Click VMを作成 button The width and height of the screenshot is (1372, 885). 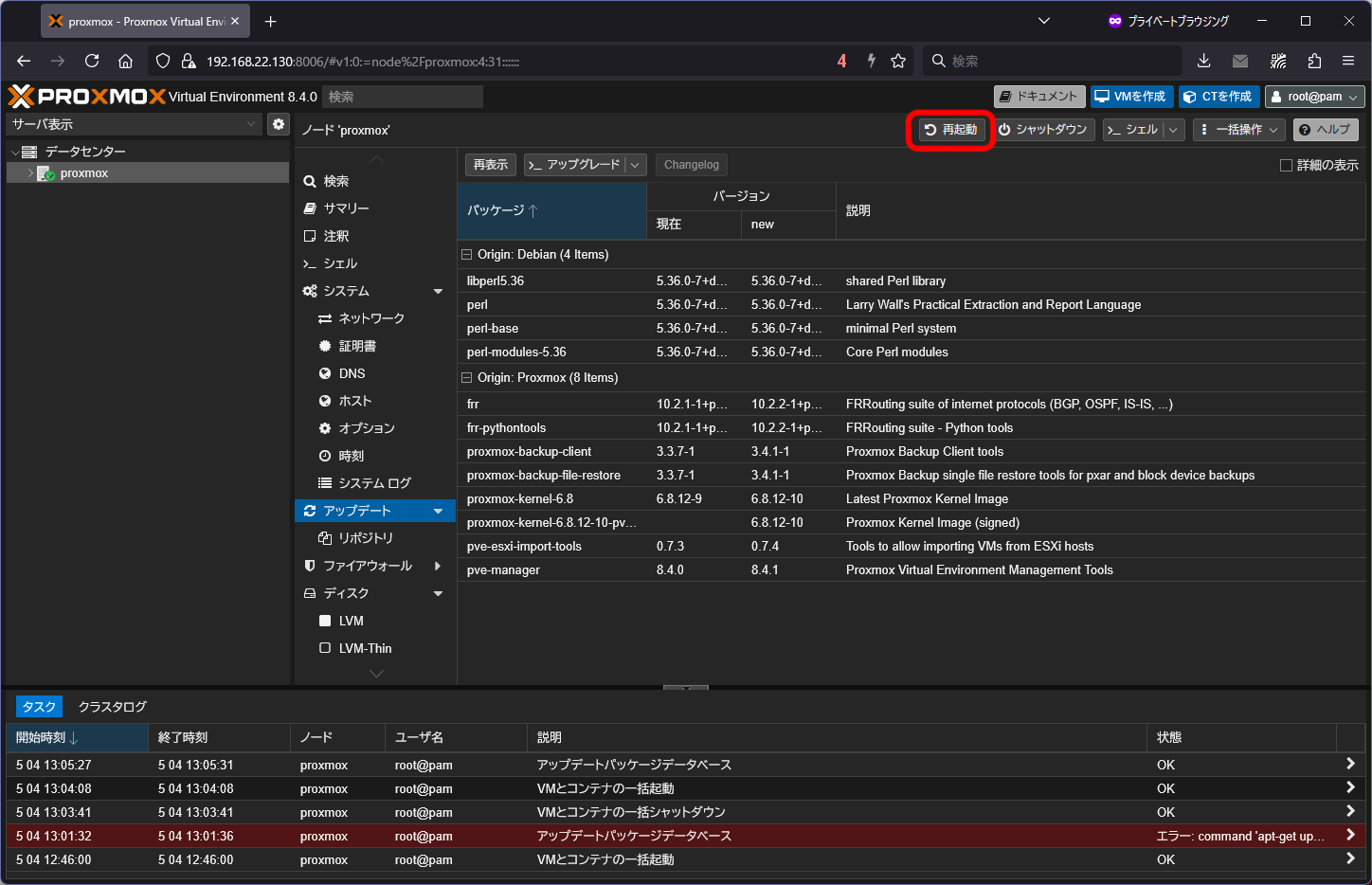point(1131,97)
